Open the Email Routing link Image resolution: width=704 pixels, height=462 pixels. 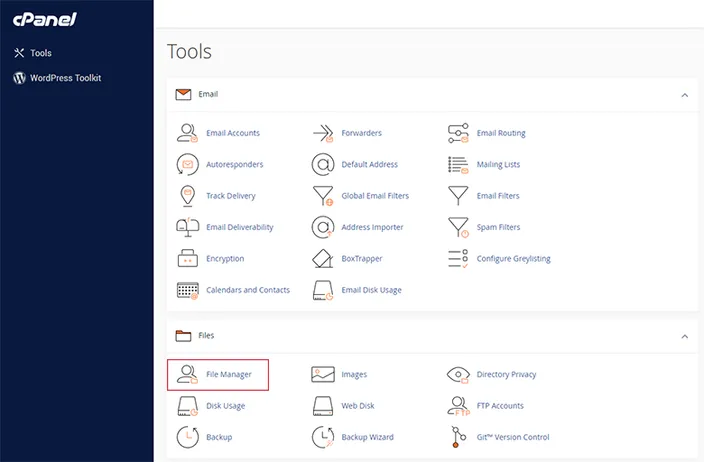tap(501, 133)
